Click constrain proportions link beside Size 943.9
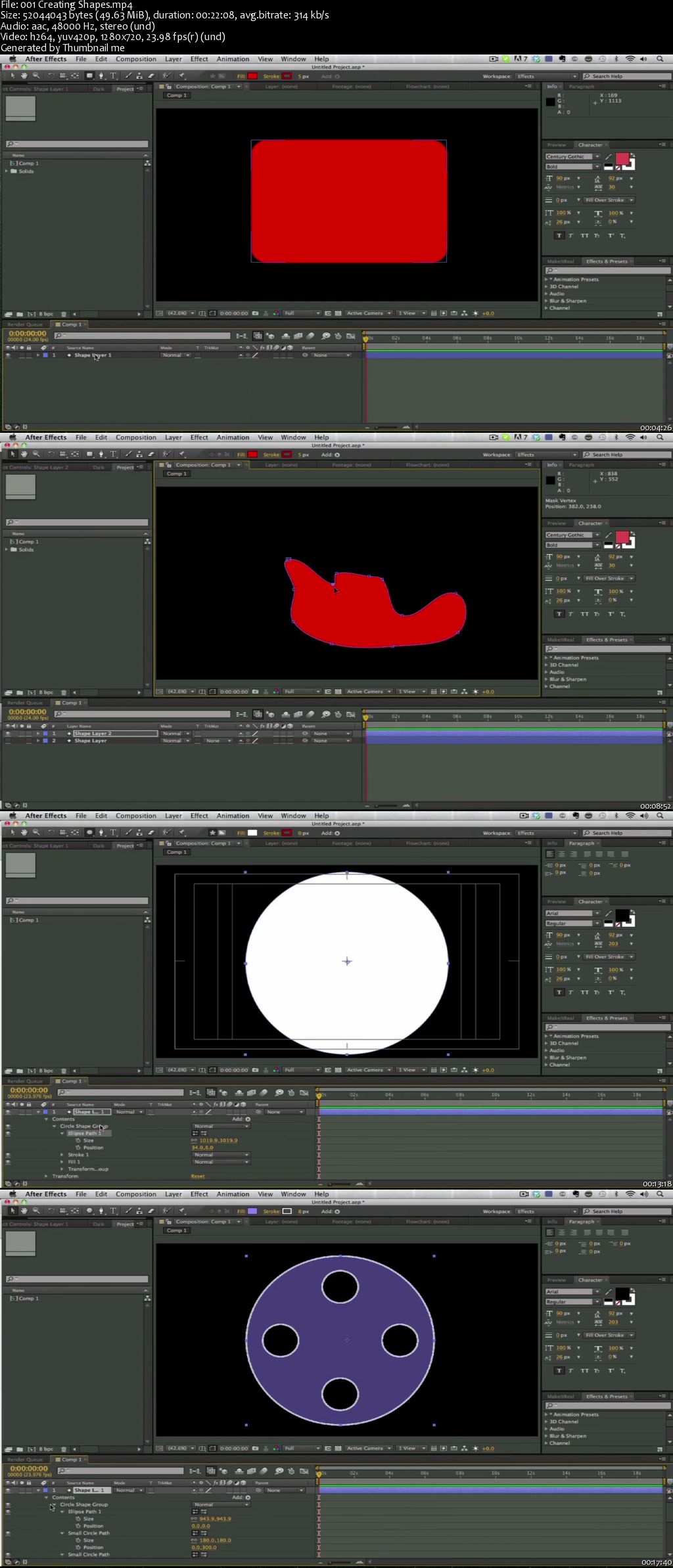 click(x=194, y=1519)
